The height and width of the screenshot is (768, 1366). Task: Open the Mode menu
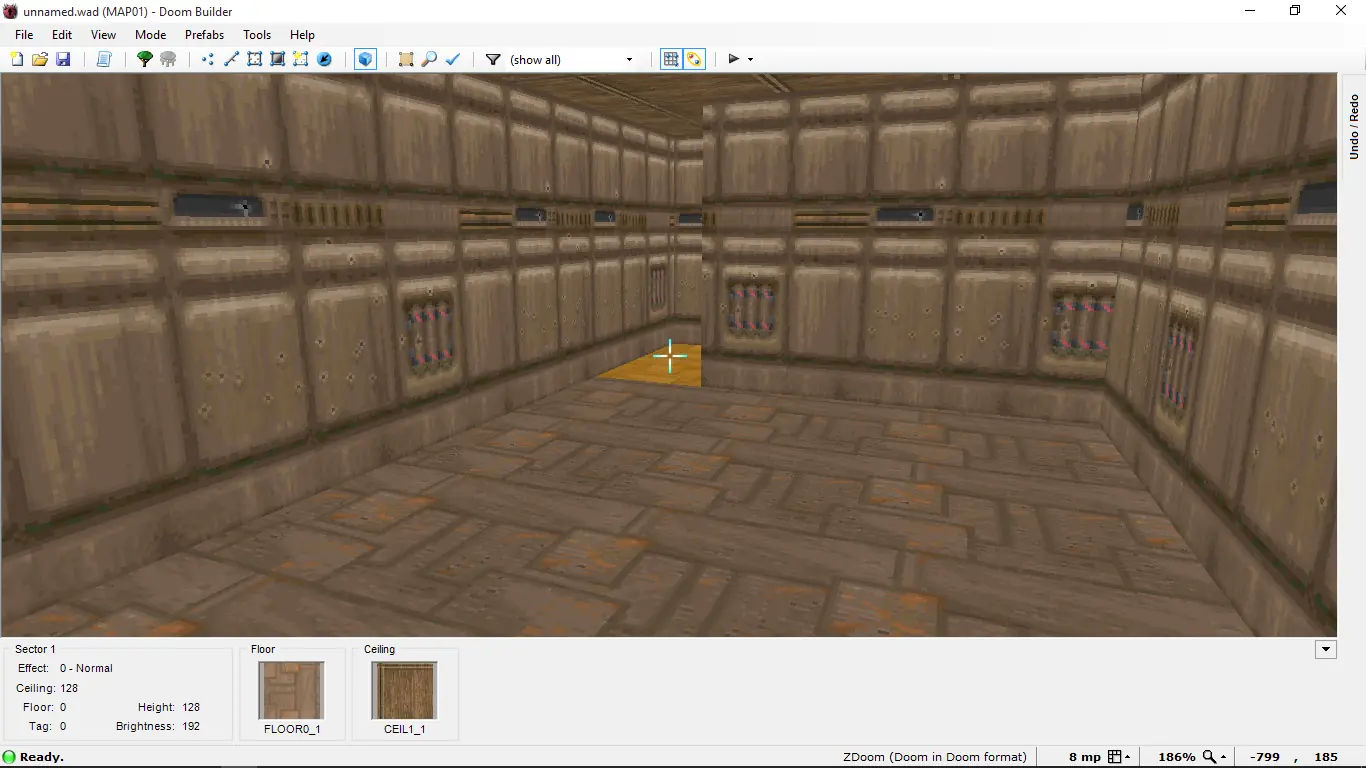(151, 35)
